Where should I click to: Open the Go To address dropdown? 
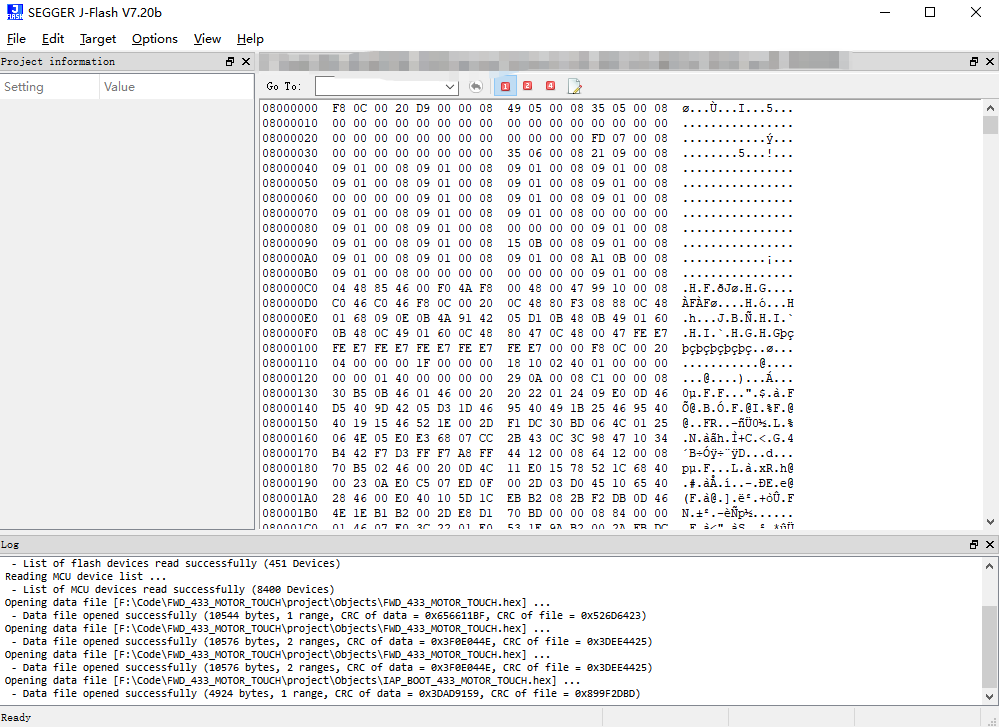[450, 86]
